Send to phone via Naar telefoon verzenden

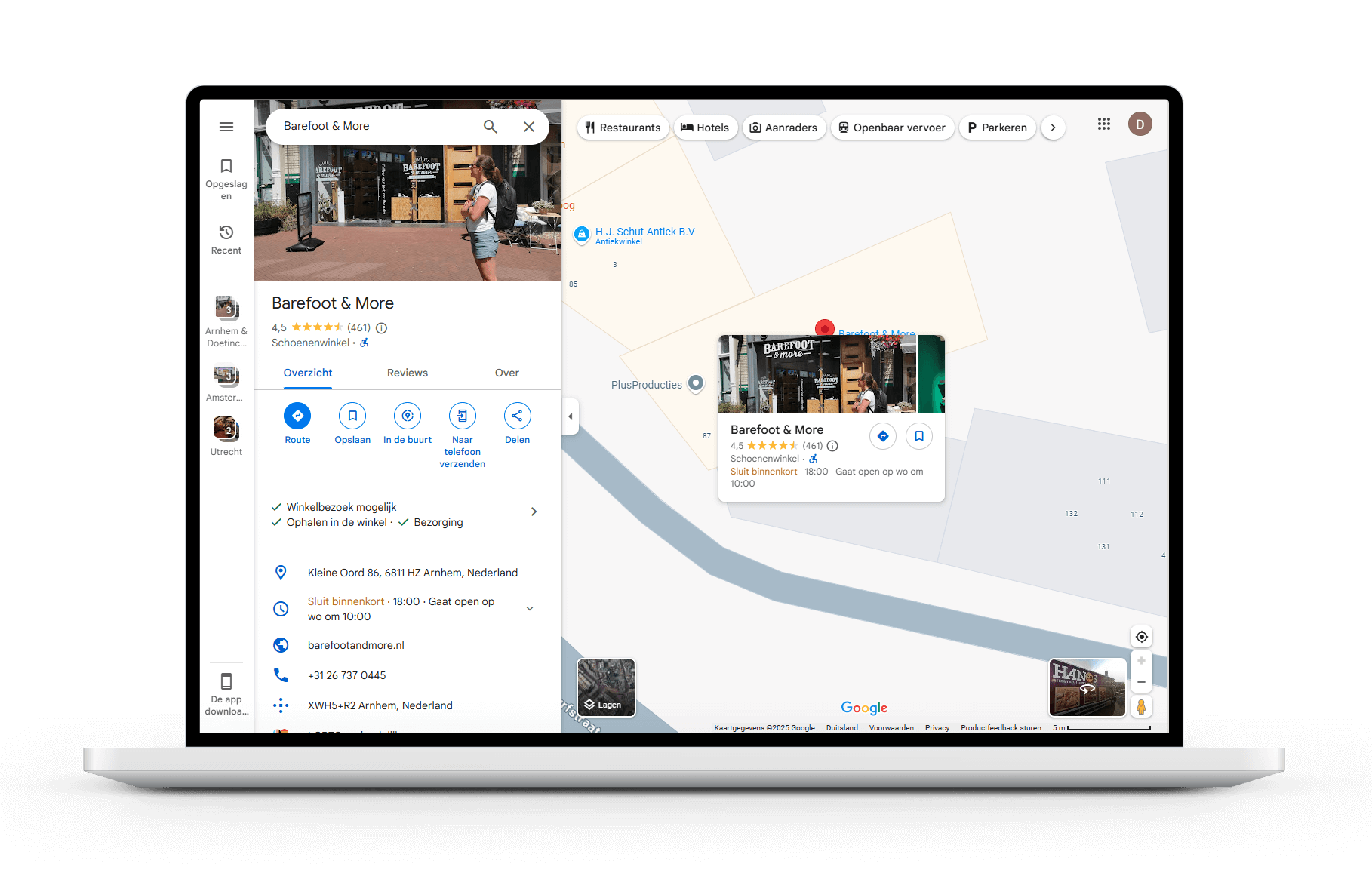462,416
